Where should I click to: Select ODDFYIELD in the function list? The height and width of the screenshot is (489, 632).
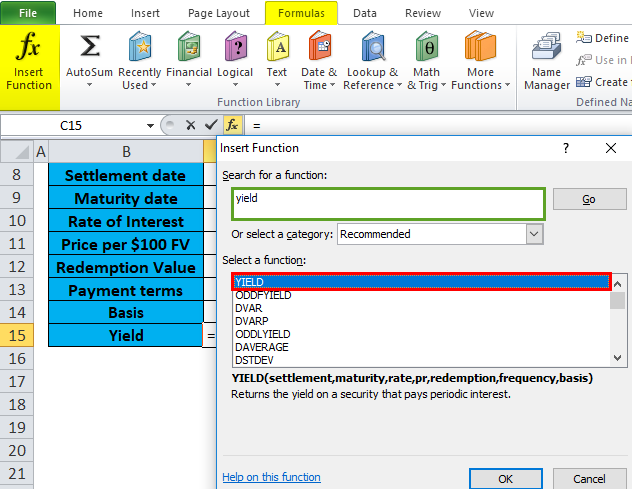coord(422,295)
